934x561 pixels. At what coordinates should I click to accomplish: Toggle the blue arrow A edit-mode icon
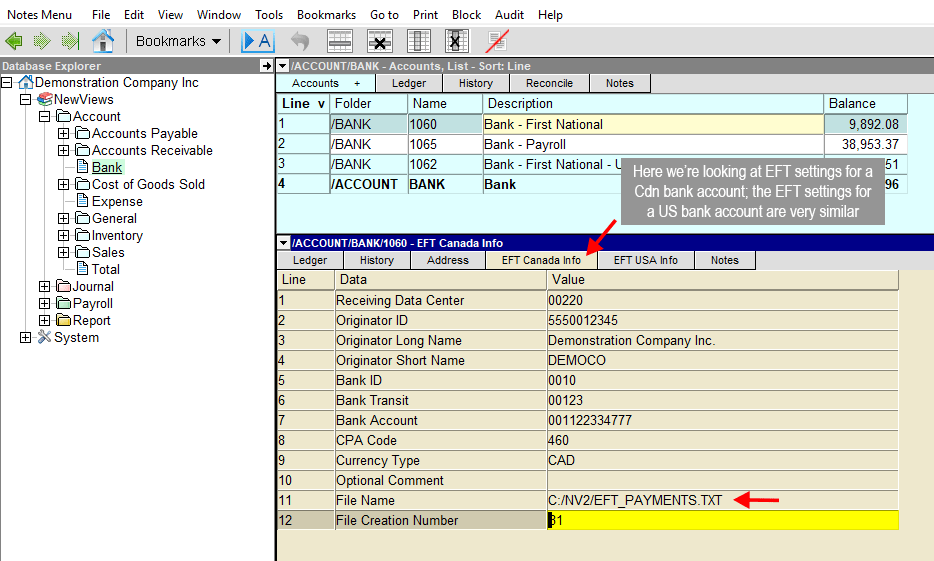pyautogui.click(x=257, y=41)
